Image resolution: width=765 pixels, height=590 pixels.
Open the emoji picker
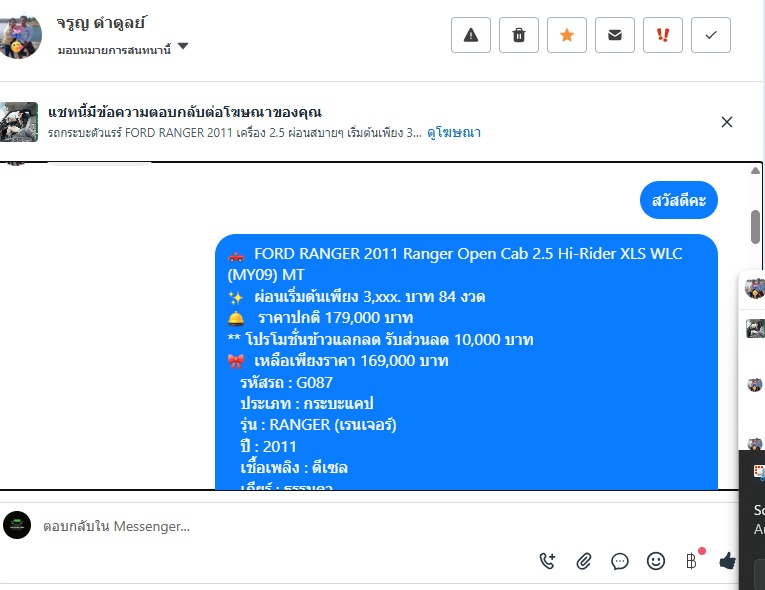pyautogui.click(x=656, y=561)
